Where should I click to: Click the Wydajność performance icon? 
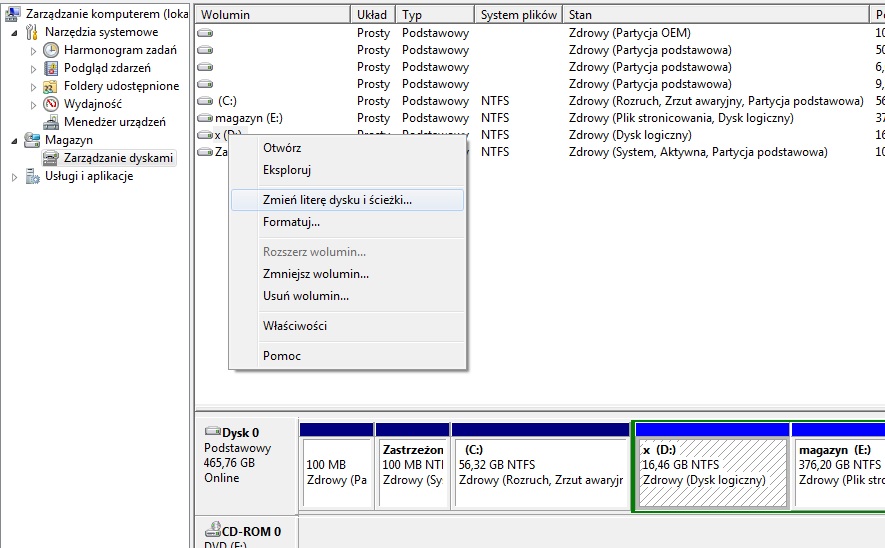(51, 104)
